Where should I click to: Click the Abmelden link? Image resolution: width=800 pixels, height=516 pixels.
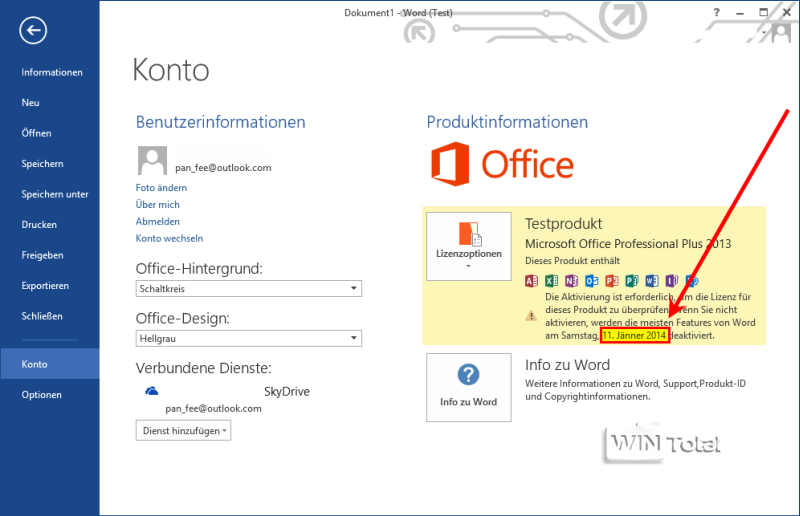[158, 222]
